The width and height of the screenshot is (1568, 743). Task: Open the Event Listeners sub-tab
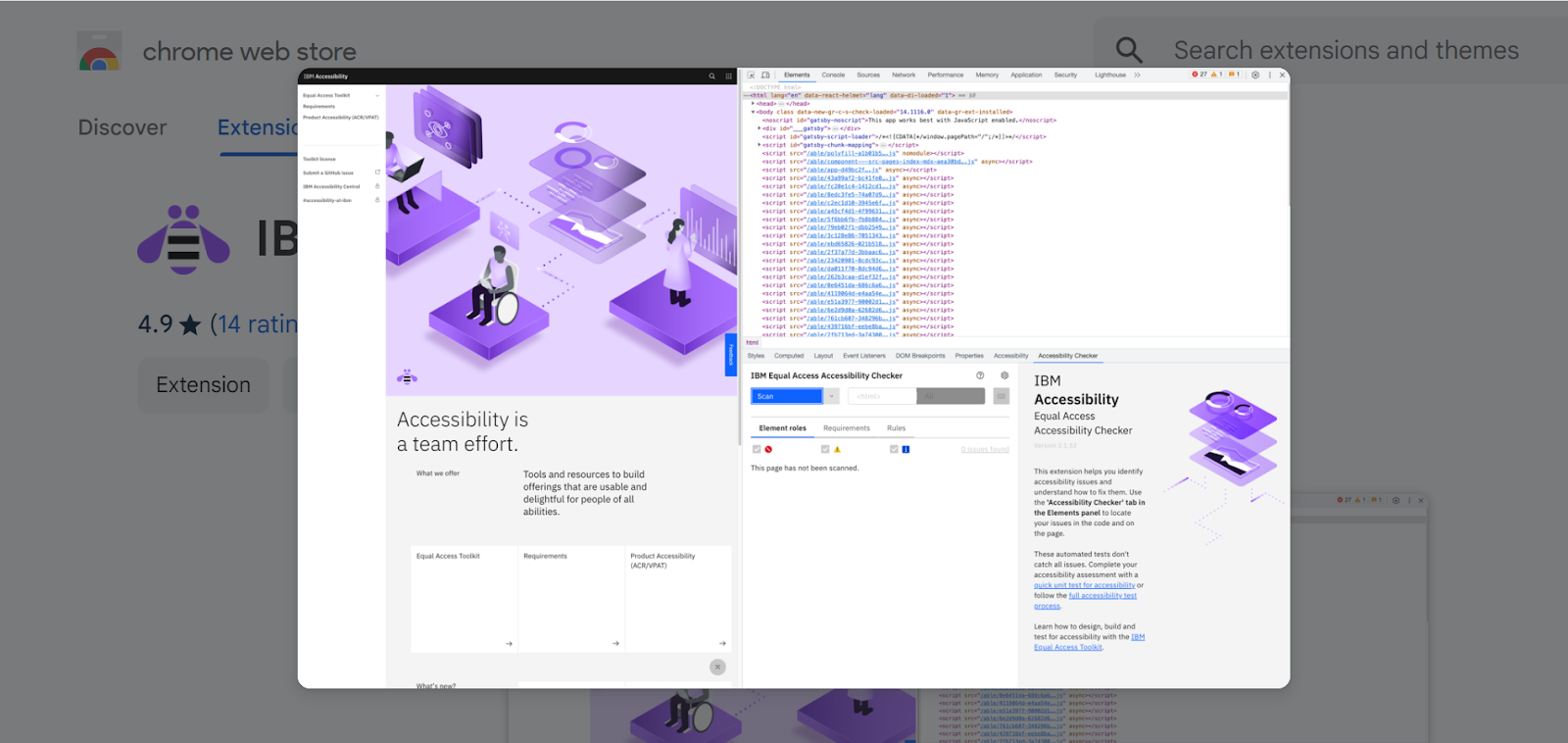click(864, 356)
